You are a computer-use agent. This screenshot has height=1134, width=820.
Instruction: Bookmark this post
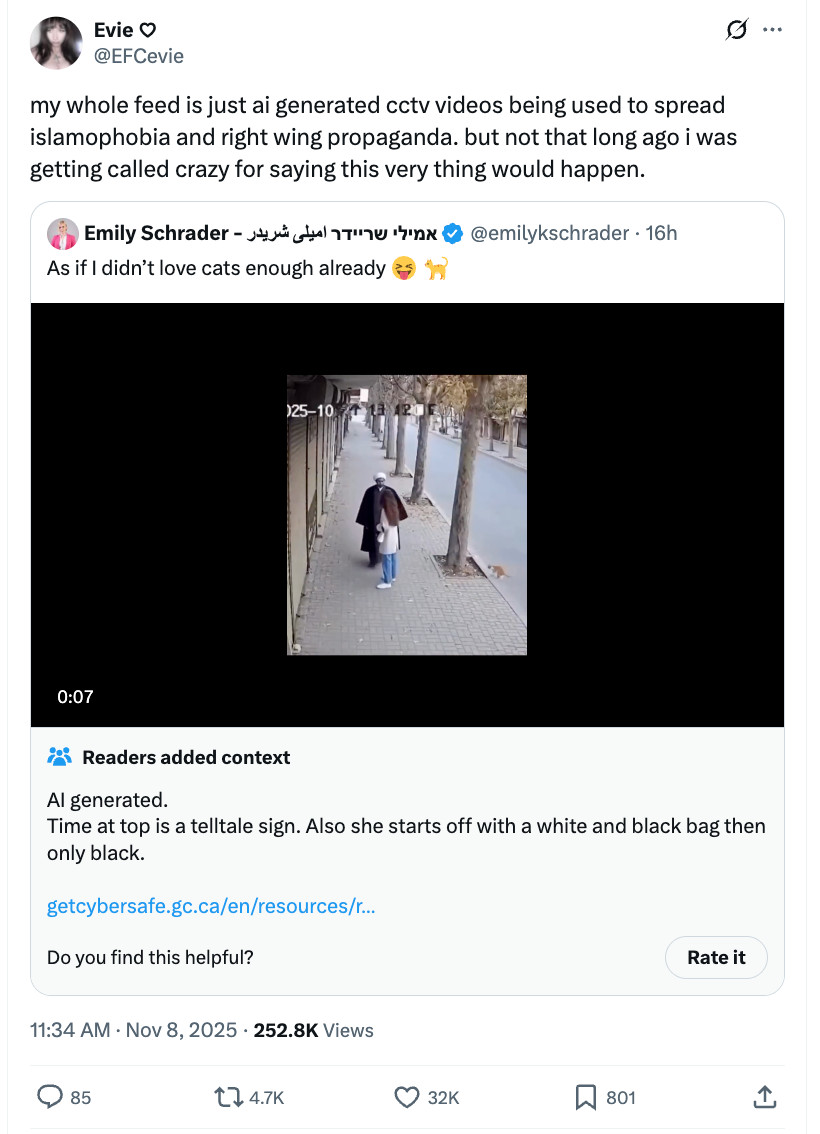[586, 1097]
